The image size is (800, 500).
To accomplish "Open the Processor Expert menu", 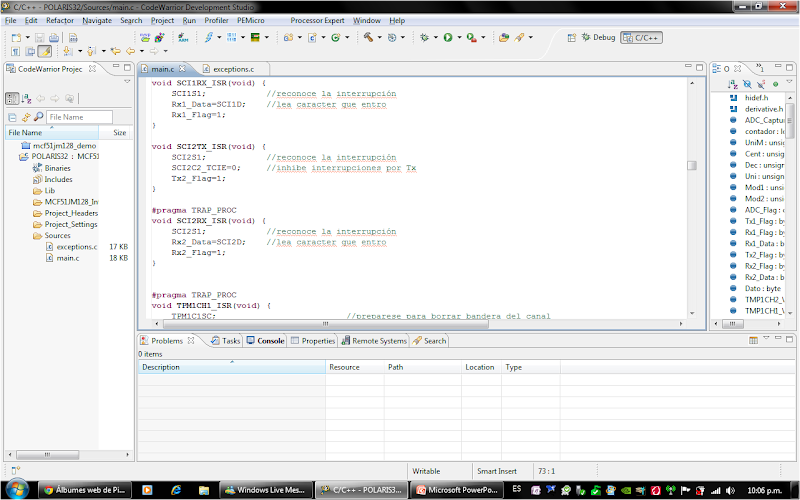I will point(317,20).
